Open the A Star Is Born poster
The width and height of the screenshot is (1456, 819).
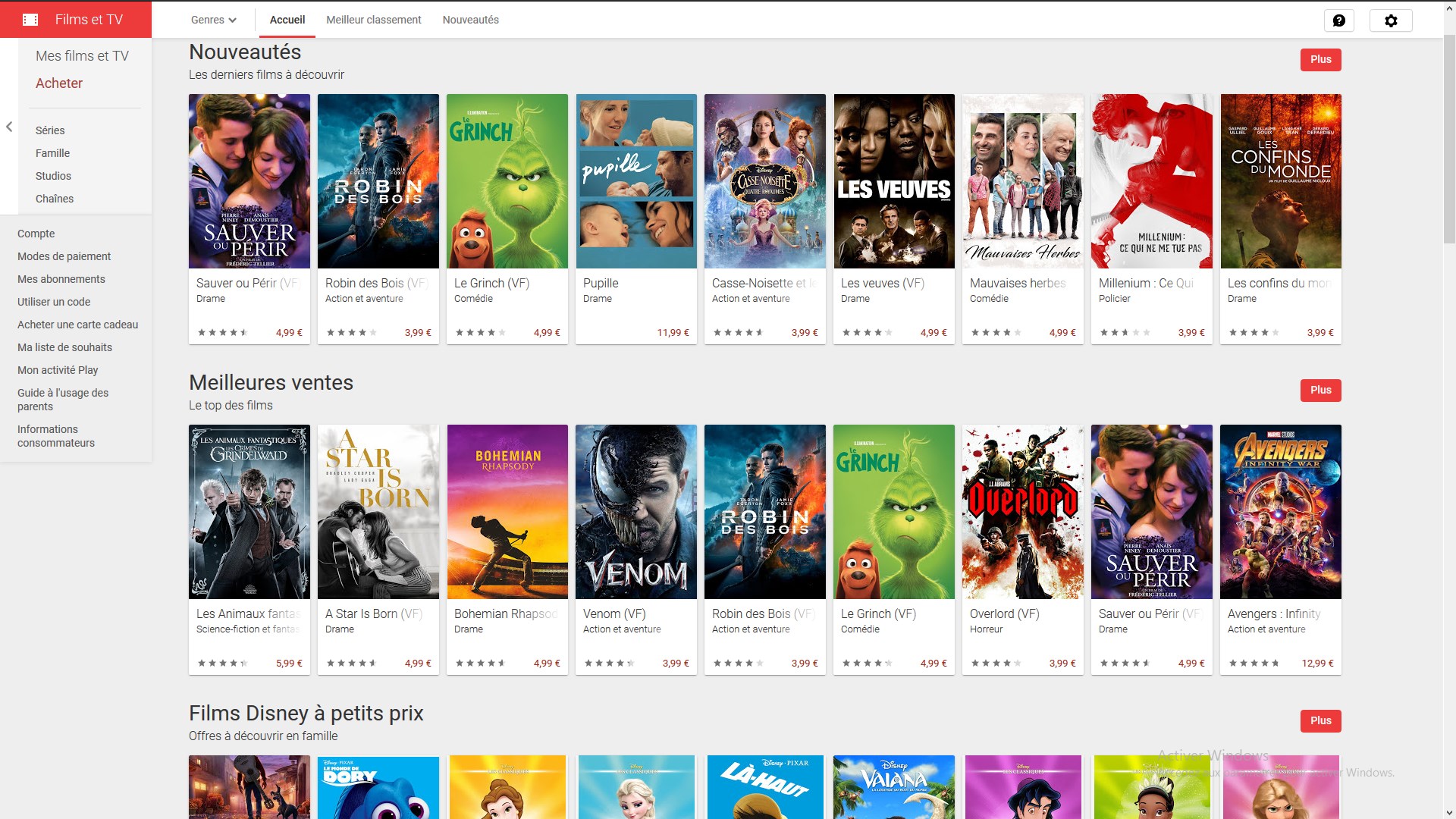click(378, 512)
